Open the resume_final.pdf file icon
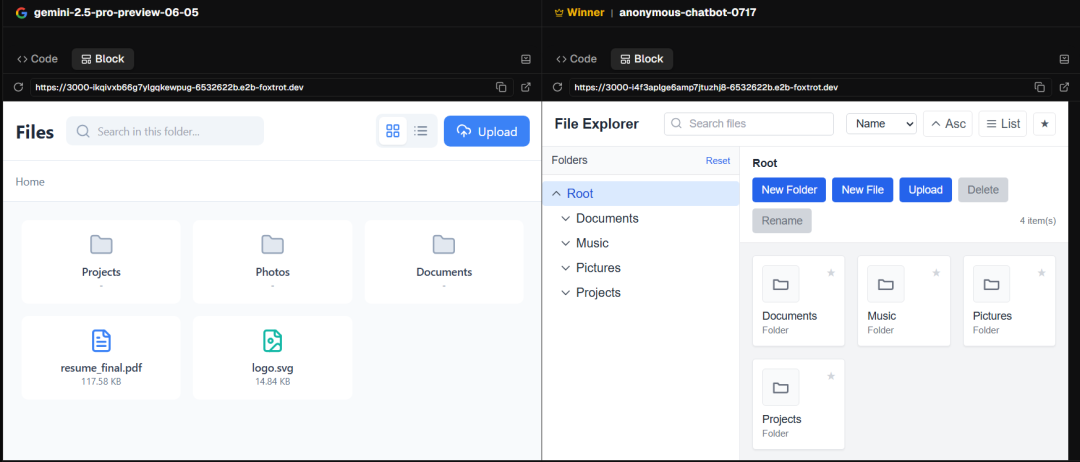This screenshot has width=1080, height=462. (x=101, y=341)
